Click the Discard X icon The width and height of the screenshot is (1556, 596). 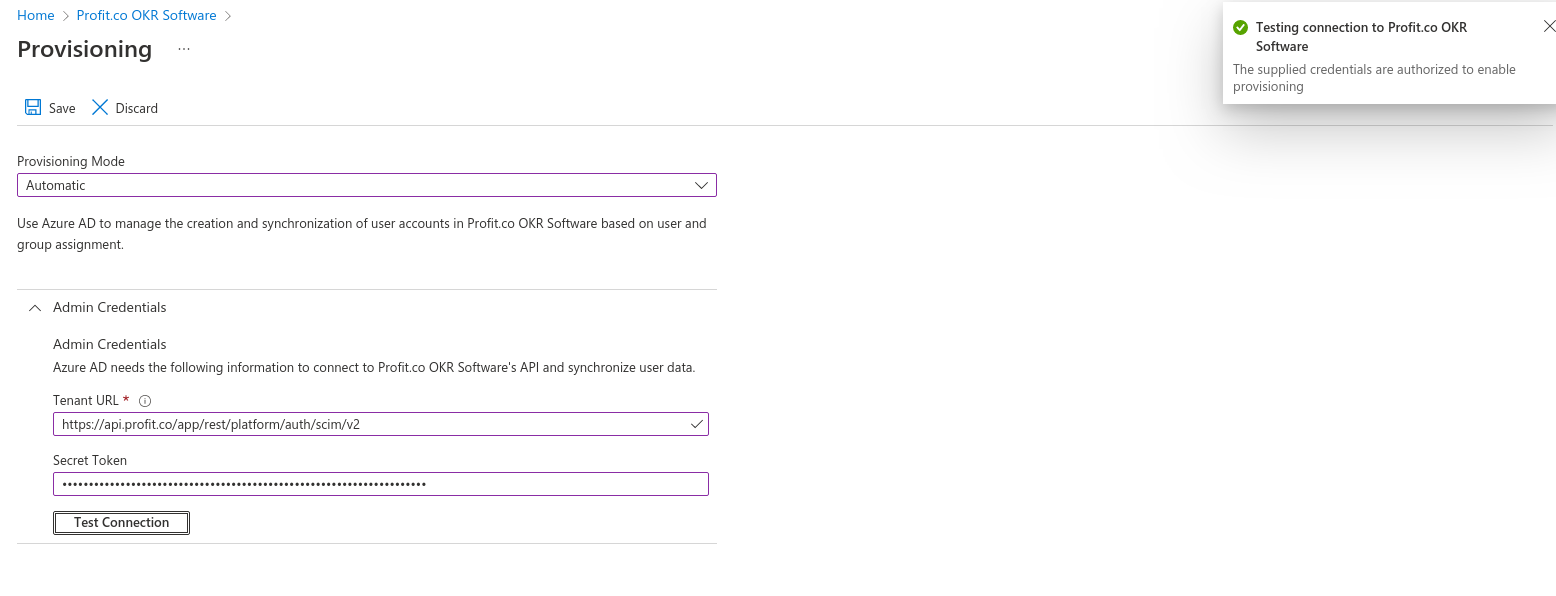coord(100,108)
